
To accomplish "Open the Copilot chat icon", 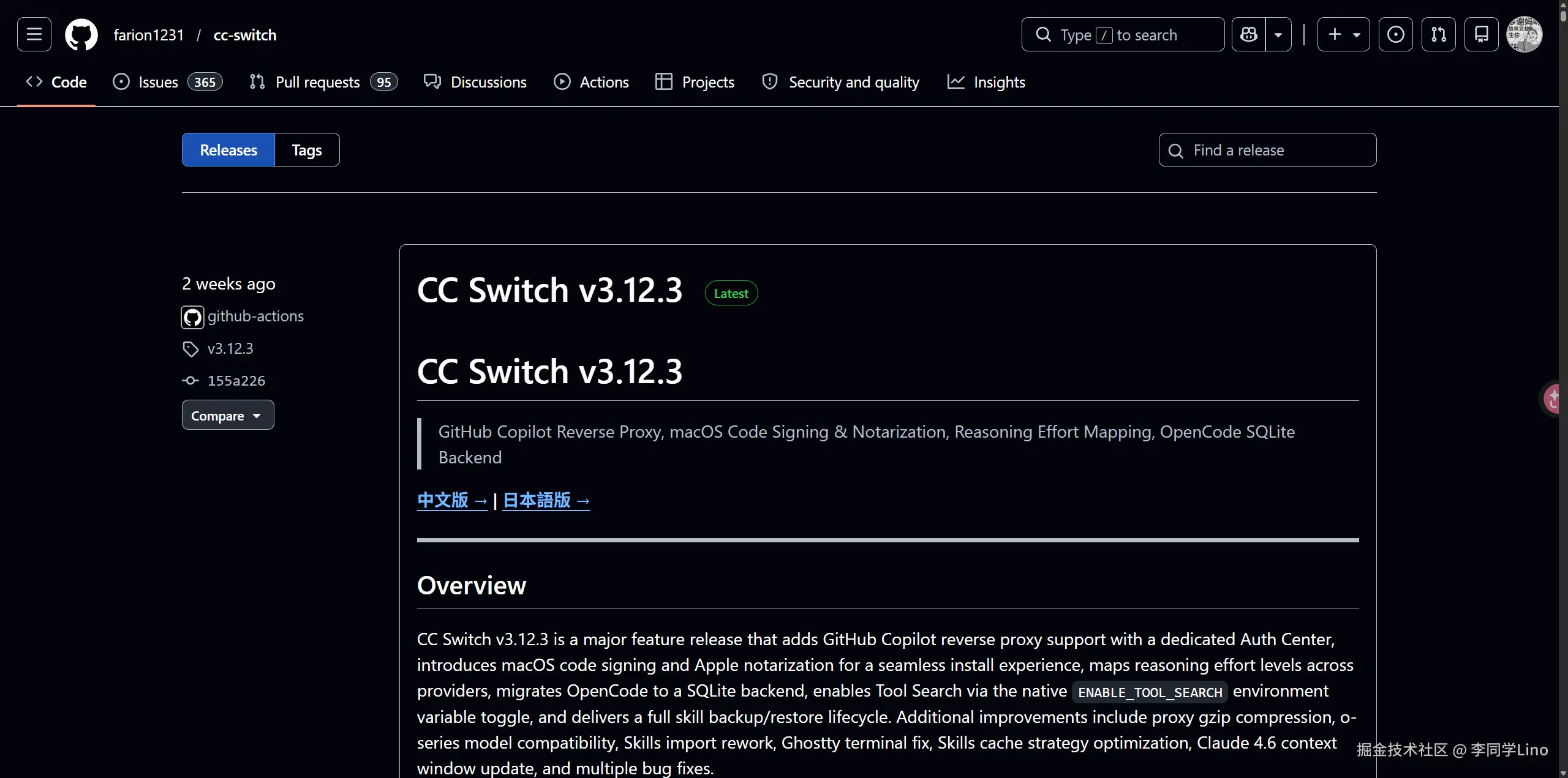I will [x=1248, y=34].
